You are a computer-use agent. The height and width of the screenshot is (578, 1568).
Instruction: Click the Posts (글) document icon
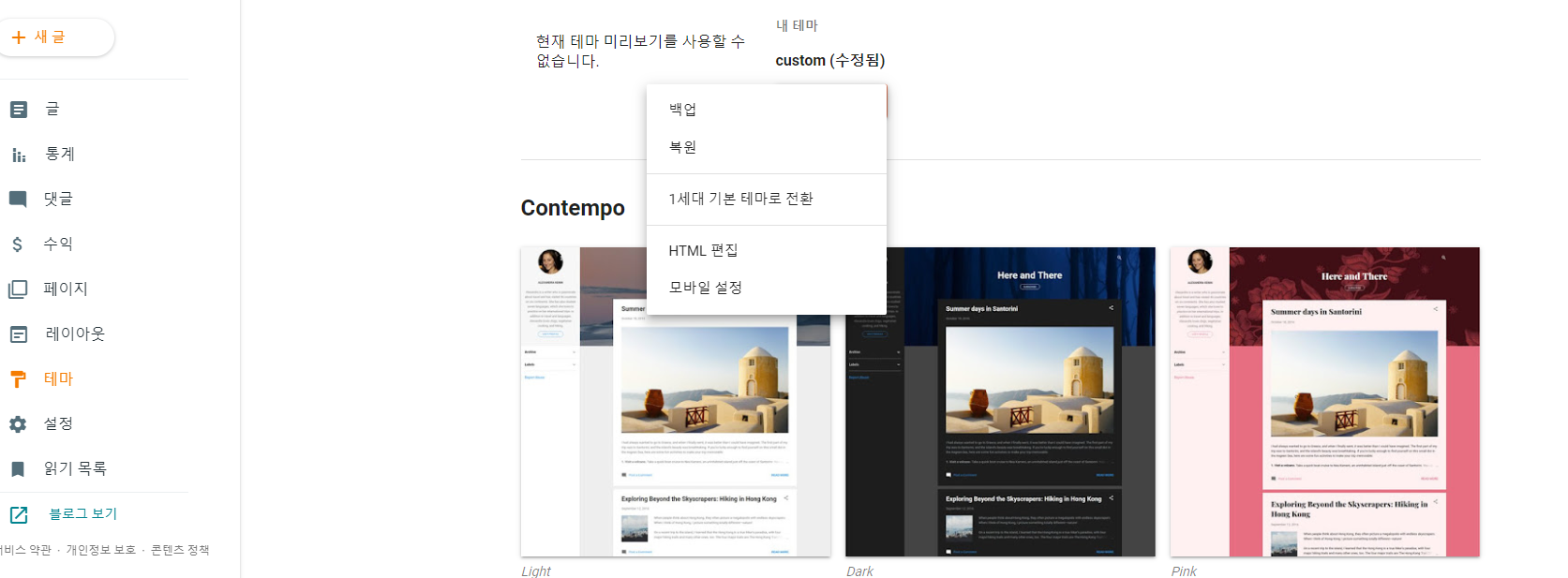[19, 110]
